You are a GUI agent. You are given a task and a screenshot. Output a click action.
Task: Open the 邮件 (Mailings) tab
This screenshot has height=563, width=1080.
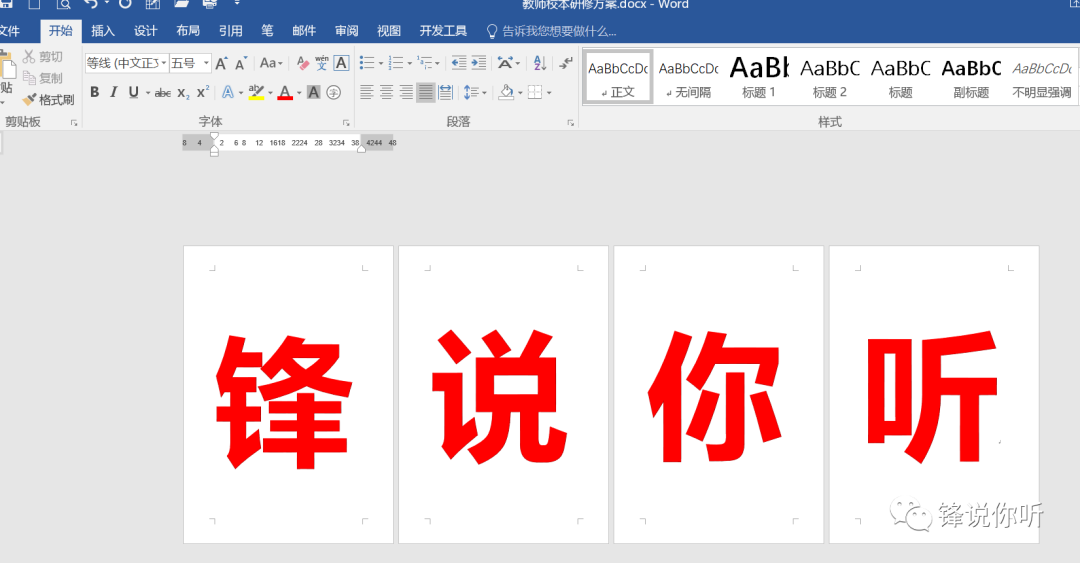(304, 31)
